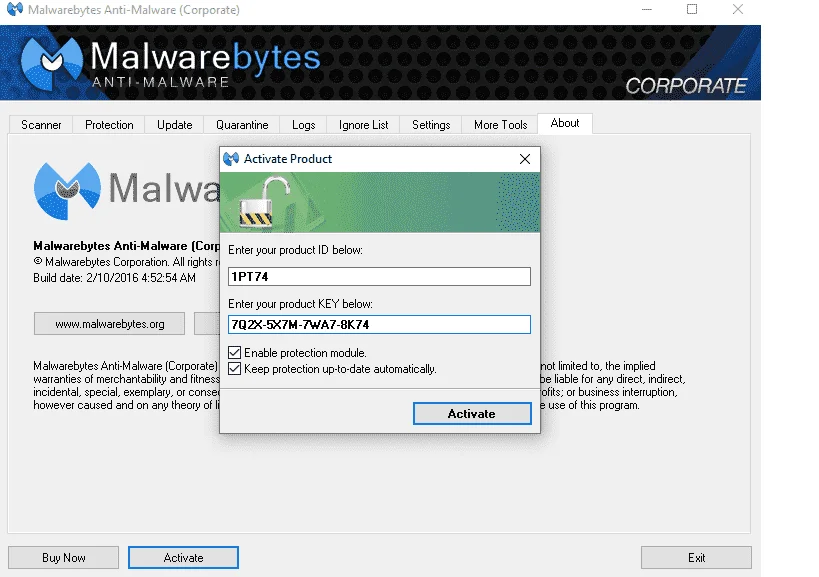Click the 'Enter your product KEY below:' label

coord(300,304)
